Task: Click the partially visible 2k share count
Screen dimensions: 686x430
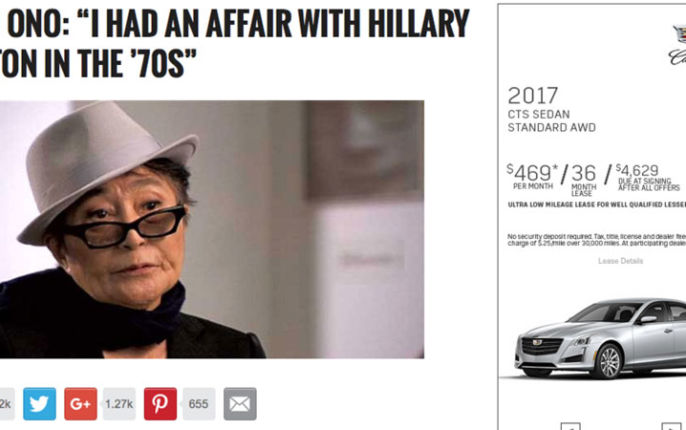Action: click(x=7, y=404)
